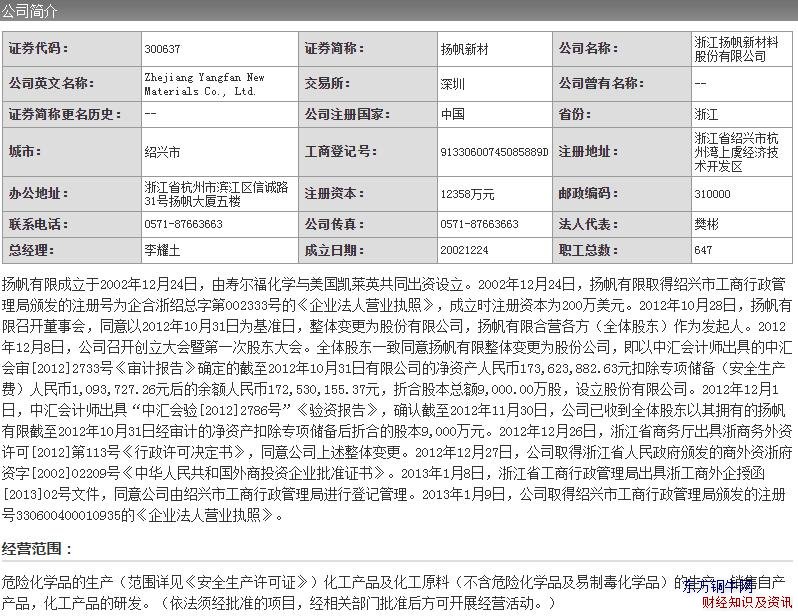This screenshot has height=616, width=798.
Task: Select business registration number 91330600745085889D
Action: click(x=495, y=152)
